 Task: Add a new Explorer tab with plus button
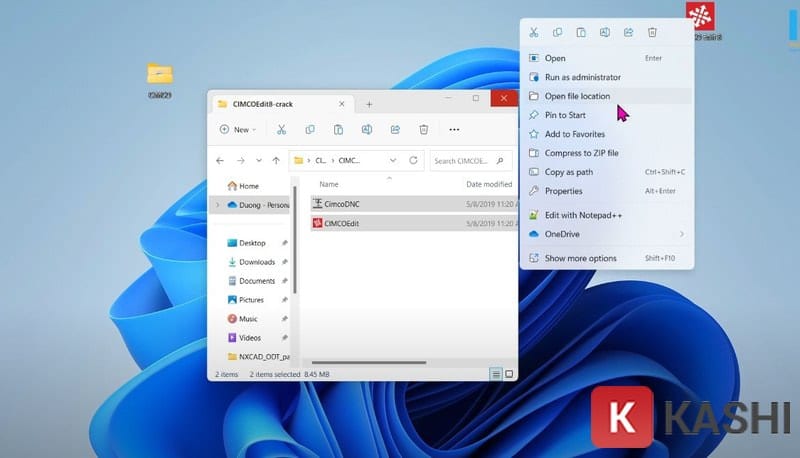(x=369, y=103)
